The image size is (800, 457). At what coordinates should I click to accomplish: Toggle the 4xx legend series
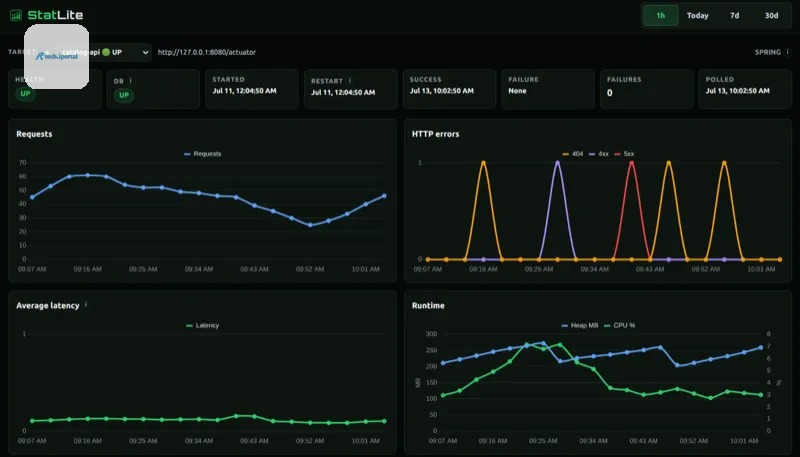(x=598, y=154)
